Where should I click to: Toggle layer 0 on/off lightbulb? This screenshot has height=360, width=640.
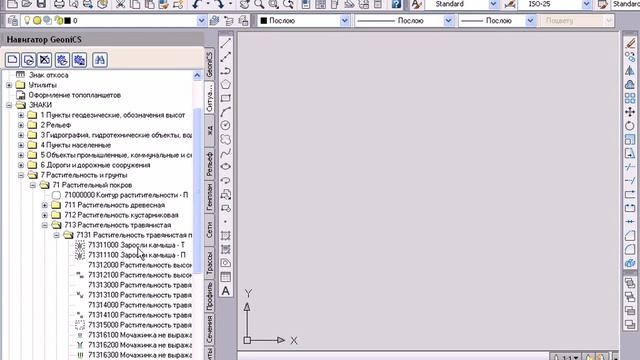27,20
